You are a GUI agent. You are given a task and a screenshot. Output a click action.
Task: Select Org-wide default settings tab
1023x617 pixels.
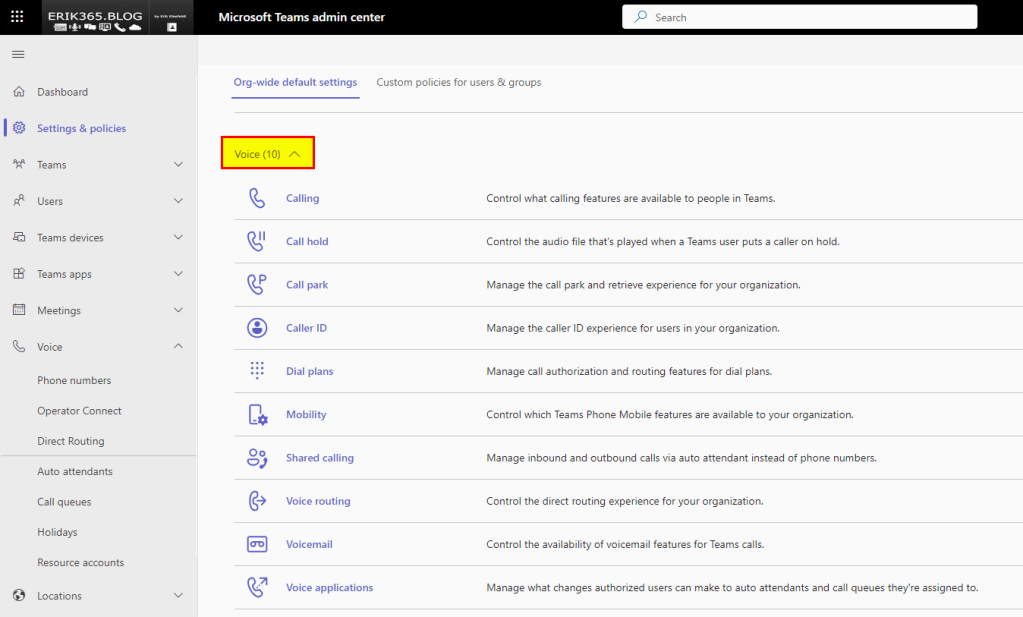295,82
